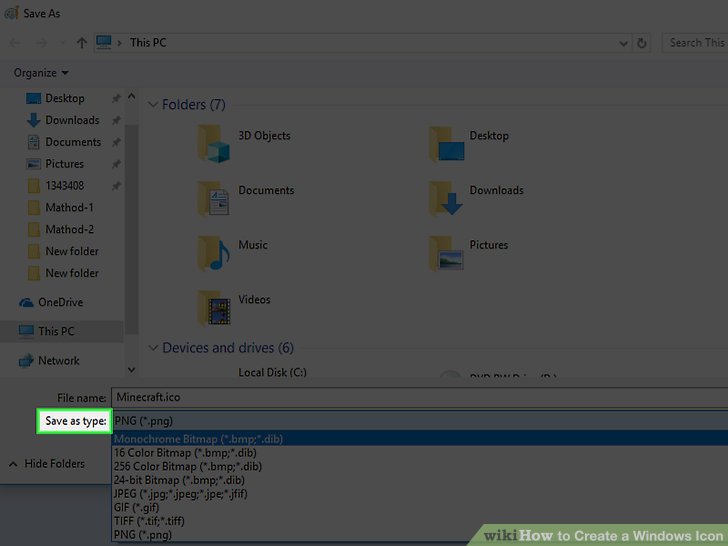Click the File name field containing Minecraft.ico

click(x=419, y=397)
